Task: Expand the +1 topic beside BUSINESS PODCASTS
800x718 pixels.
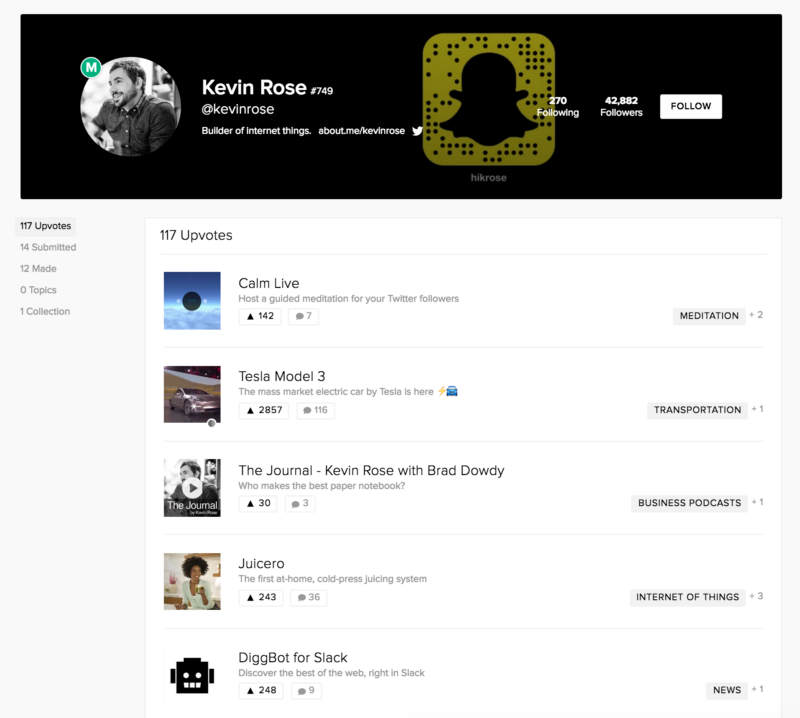Action: pos(758,502)
